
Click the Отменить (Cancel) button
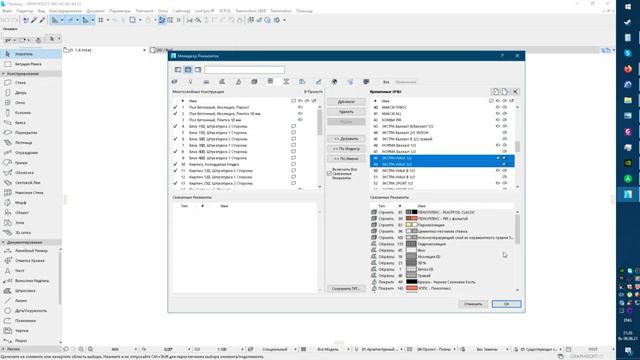473,304
